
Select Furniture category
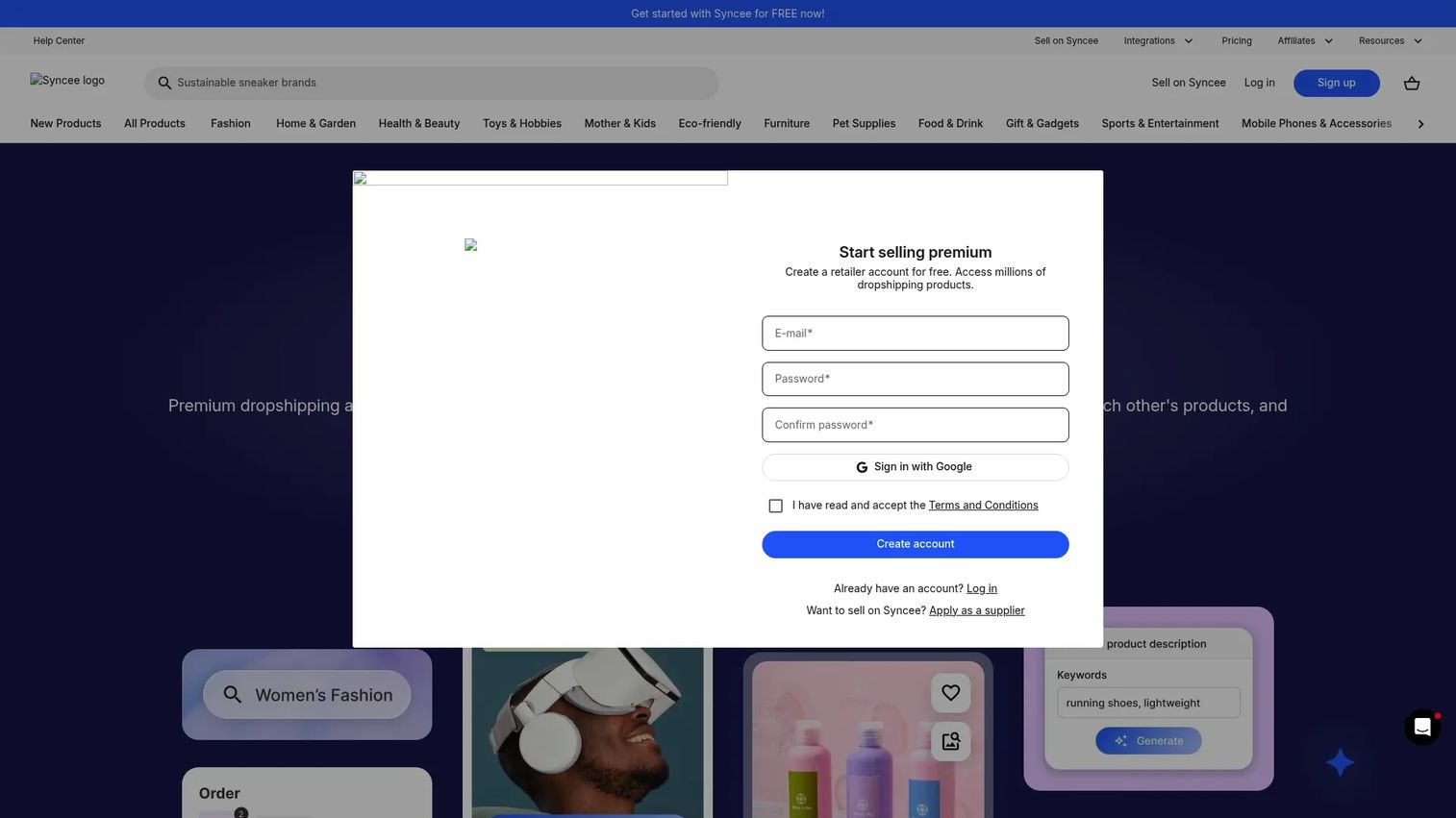click(x=787, y=123)
